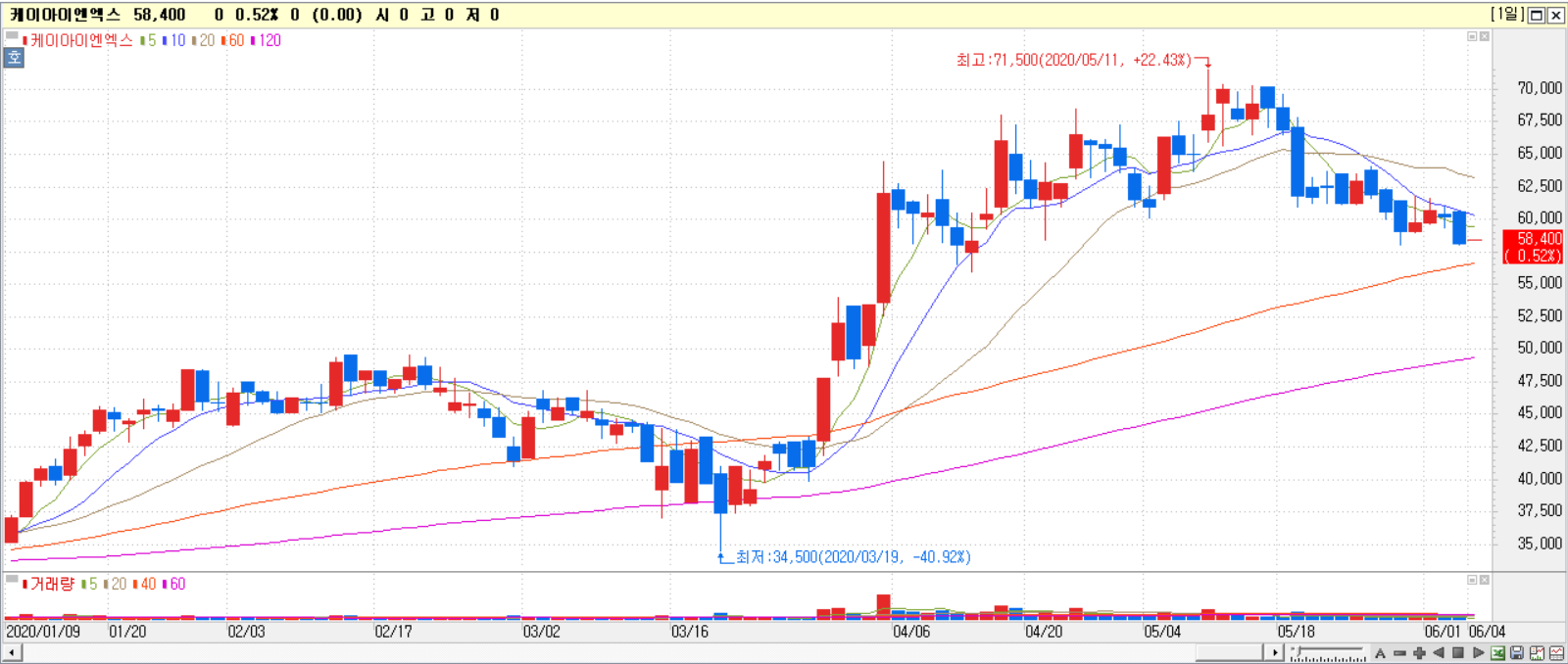Viewport: 1568px width, 664px height.
Task: Click the 최저:34,500 low-price annotation
Action: (853, 556)
